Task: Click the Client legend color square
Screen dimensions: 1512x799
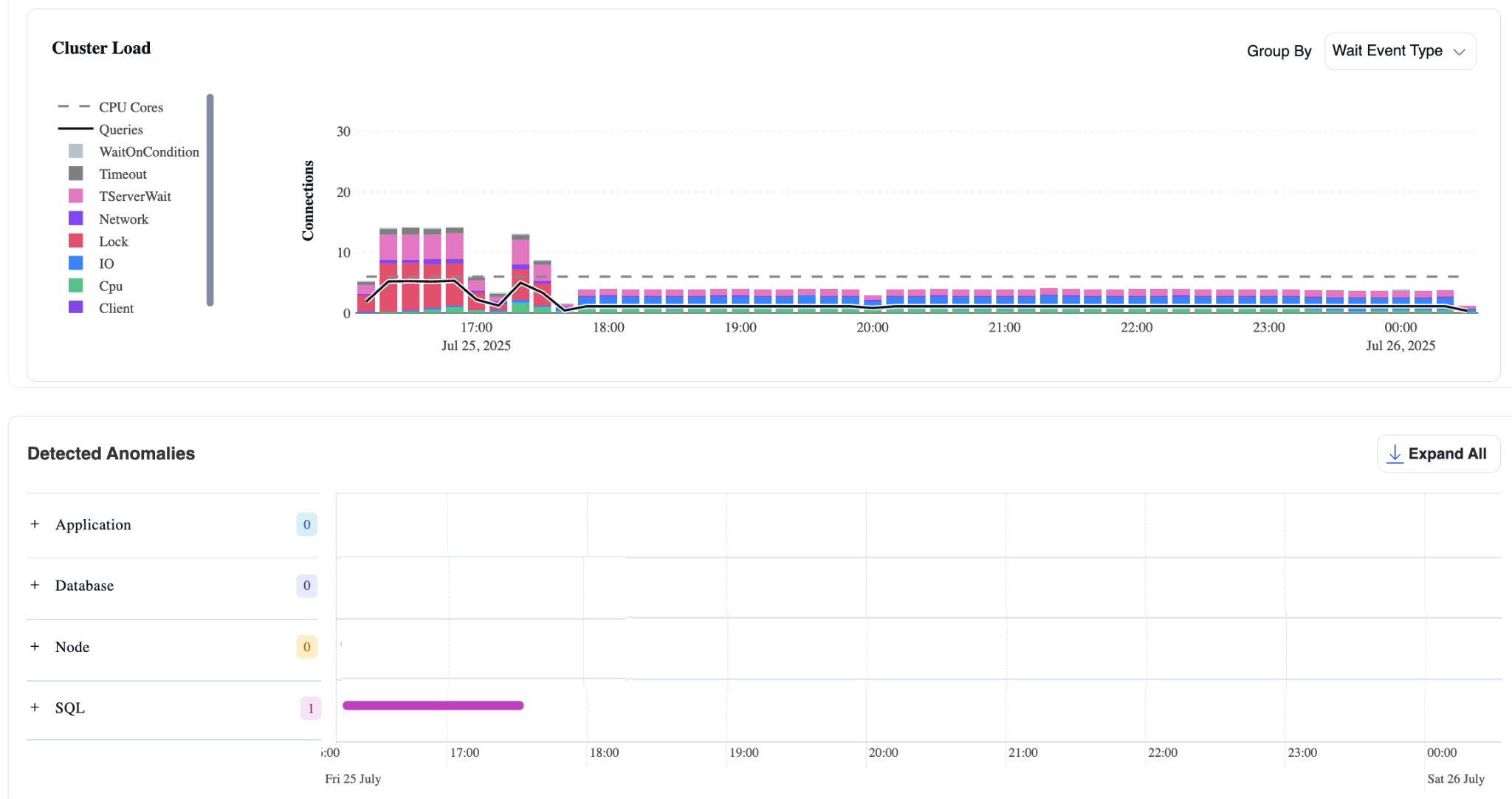Action: click(76, 308)
